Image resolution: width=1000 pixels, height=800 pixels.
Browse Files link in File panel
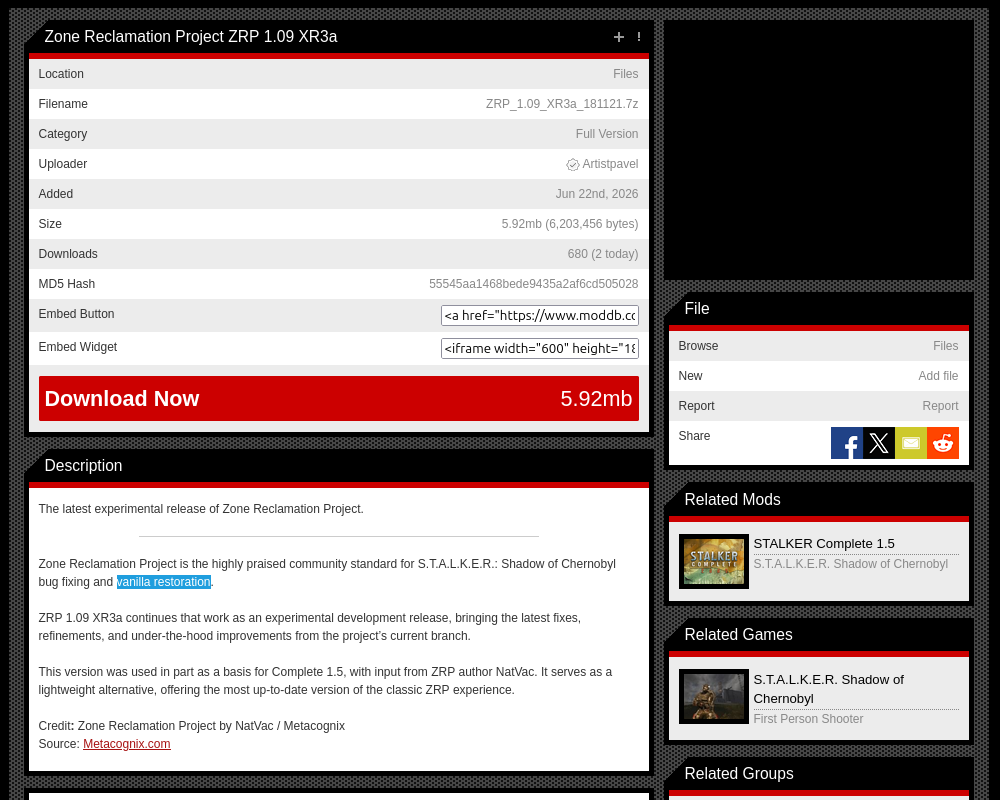(945, 346)
